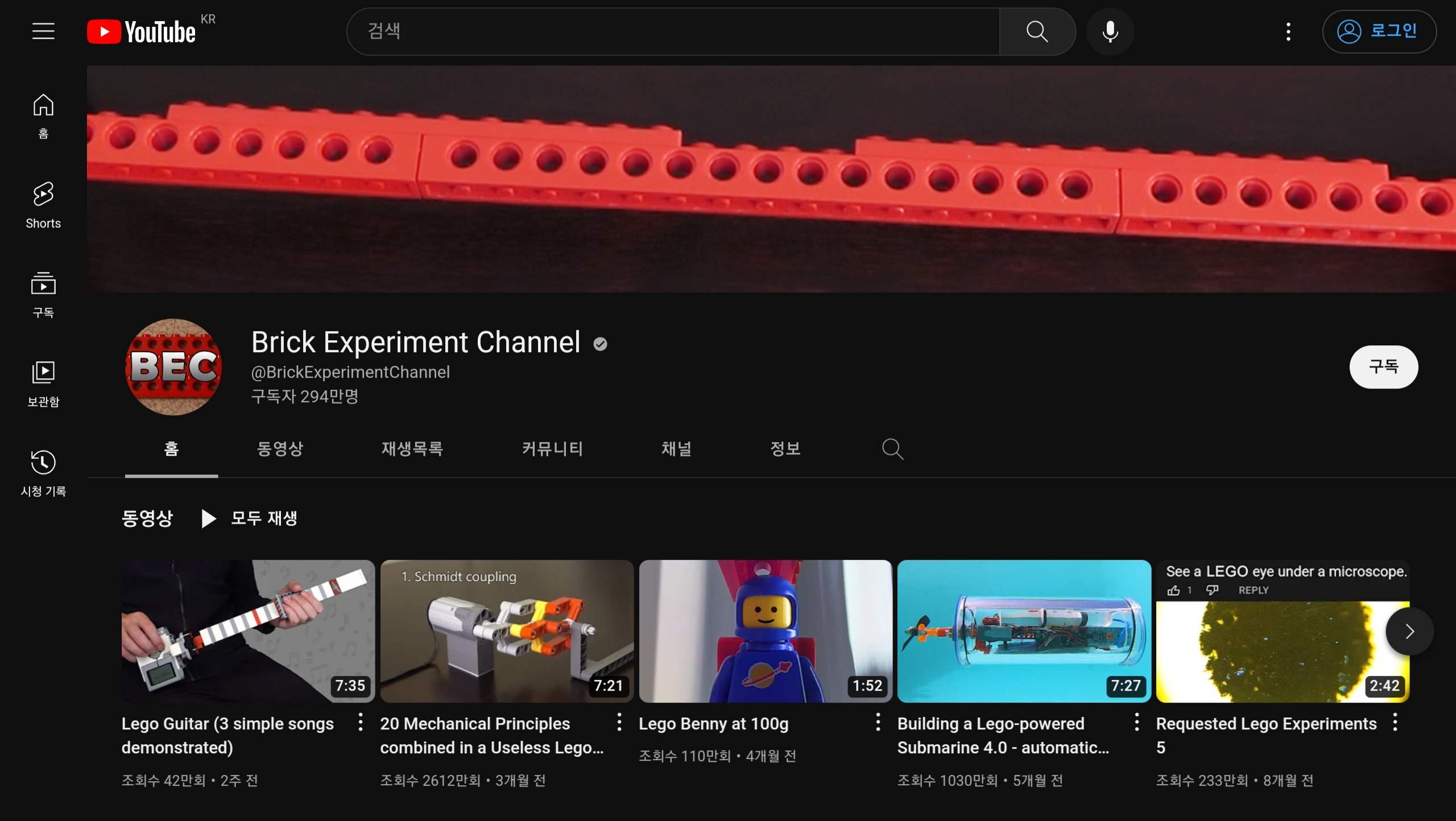
Task: Open Lego-powered Submarine video thumbnail
Action: [1024, 631]
